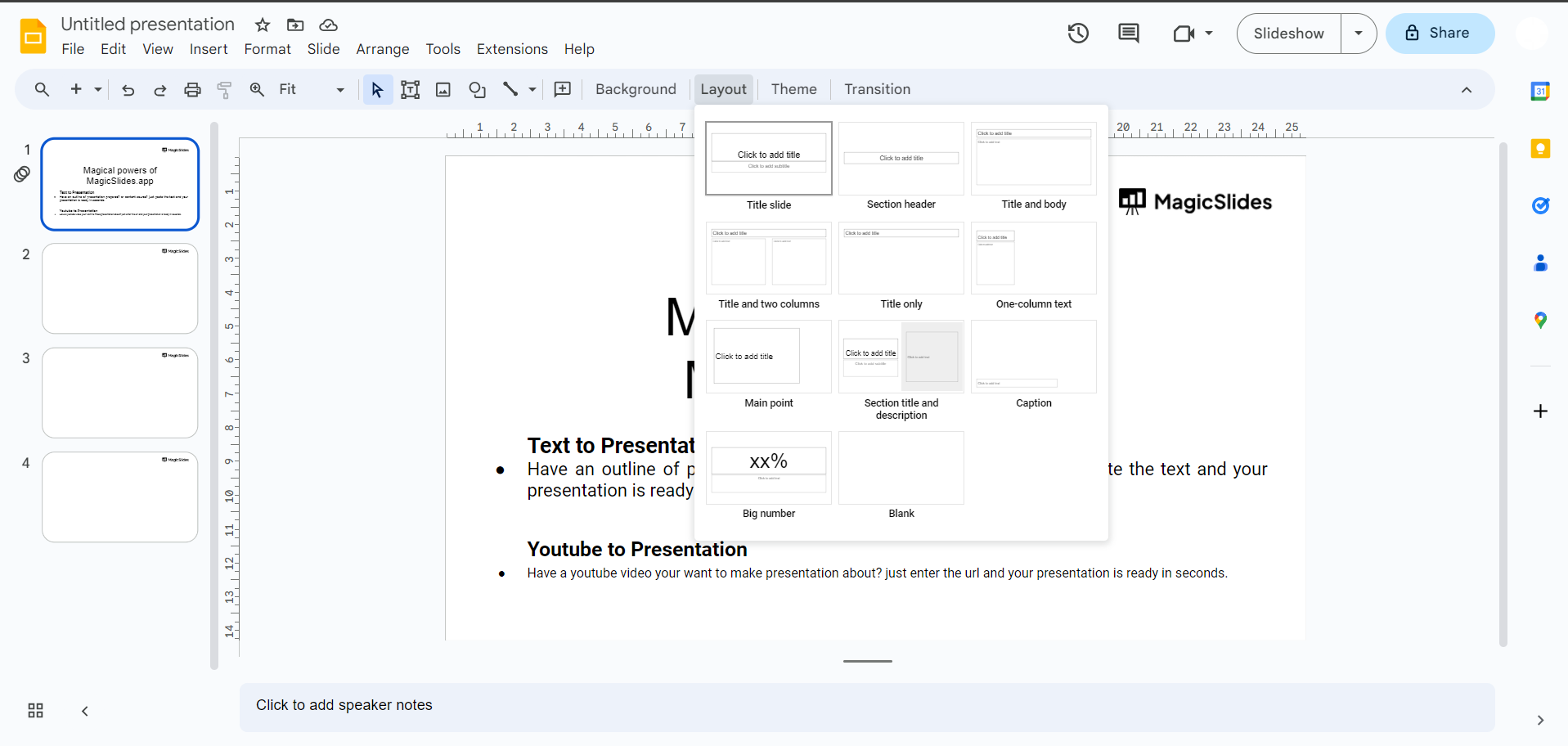Image resolution: width=1568 pixels, height=746 pixels.
Task: Click the Insert image icon
Action: pyautogui.click(x=443, y=90)
